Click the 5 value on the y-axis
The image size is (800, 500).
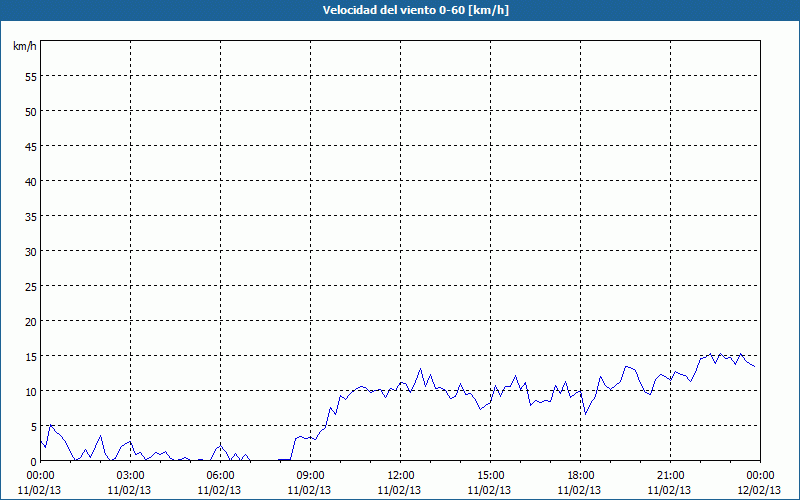[x=34, y=426]
